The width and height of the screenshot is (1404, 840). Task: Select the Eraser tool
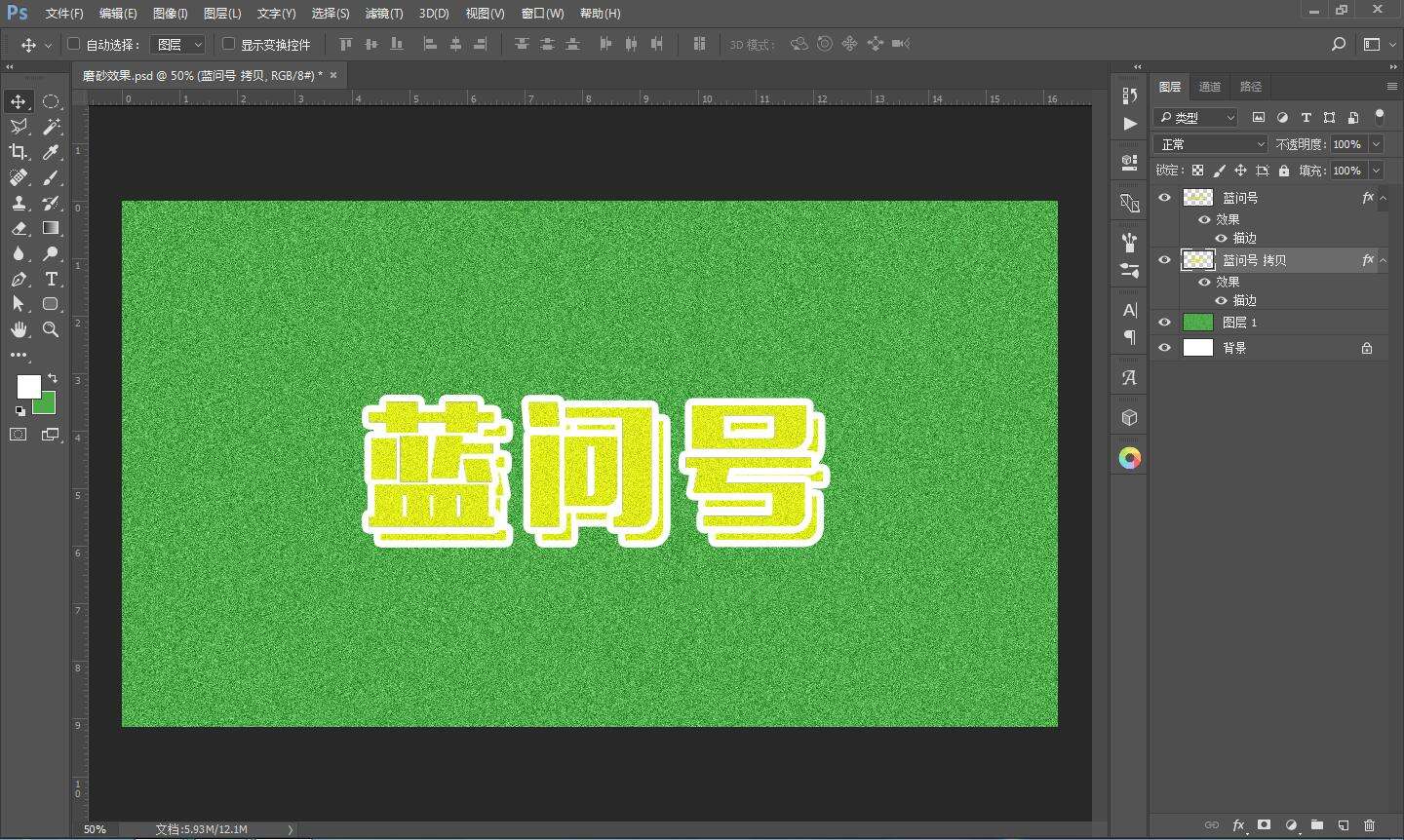point(19,228)
